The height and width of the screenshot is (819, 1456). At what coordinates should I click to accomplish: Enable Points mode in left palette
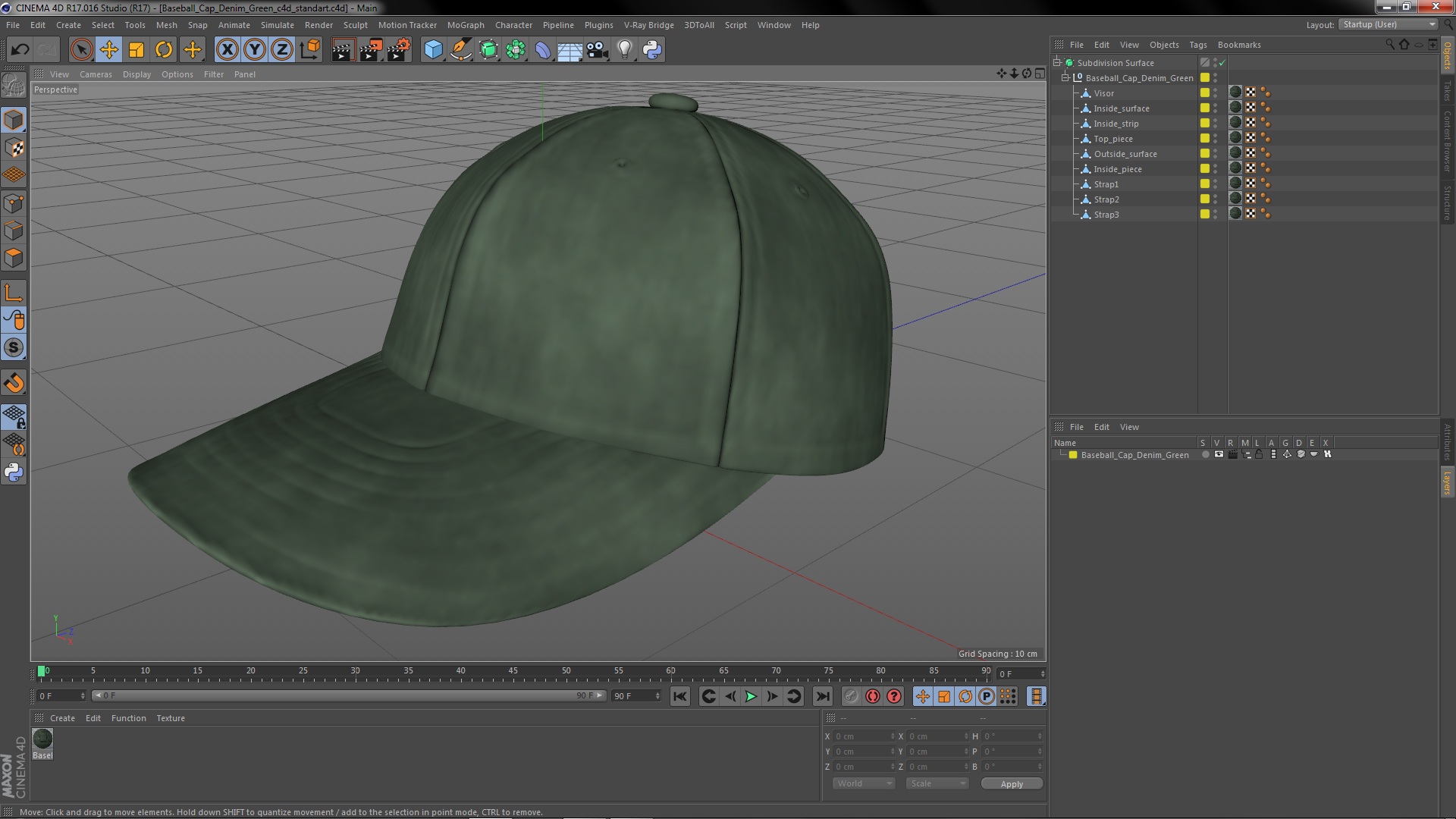(14, 203)
